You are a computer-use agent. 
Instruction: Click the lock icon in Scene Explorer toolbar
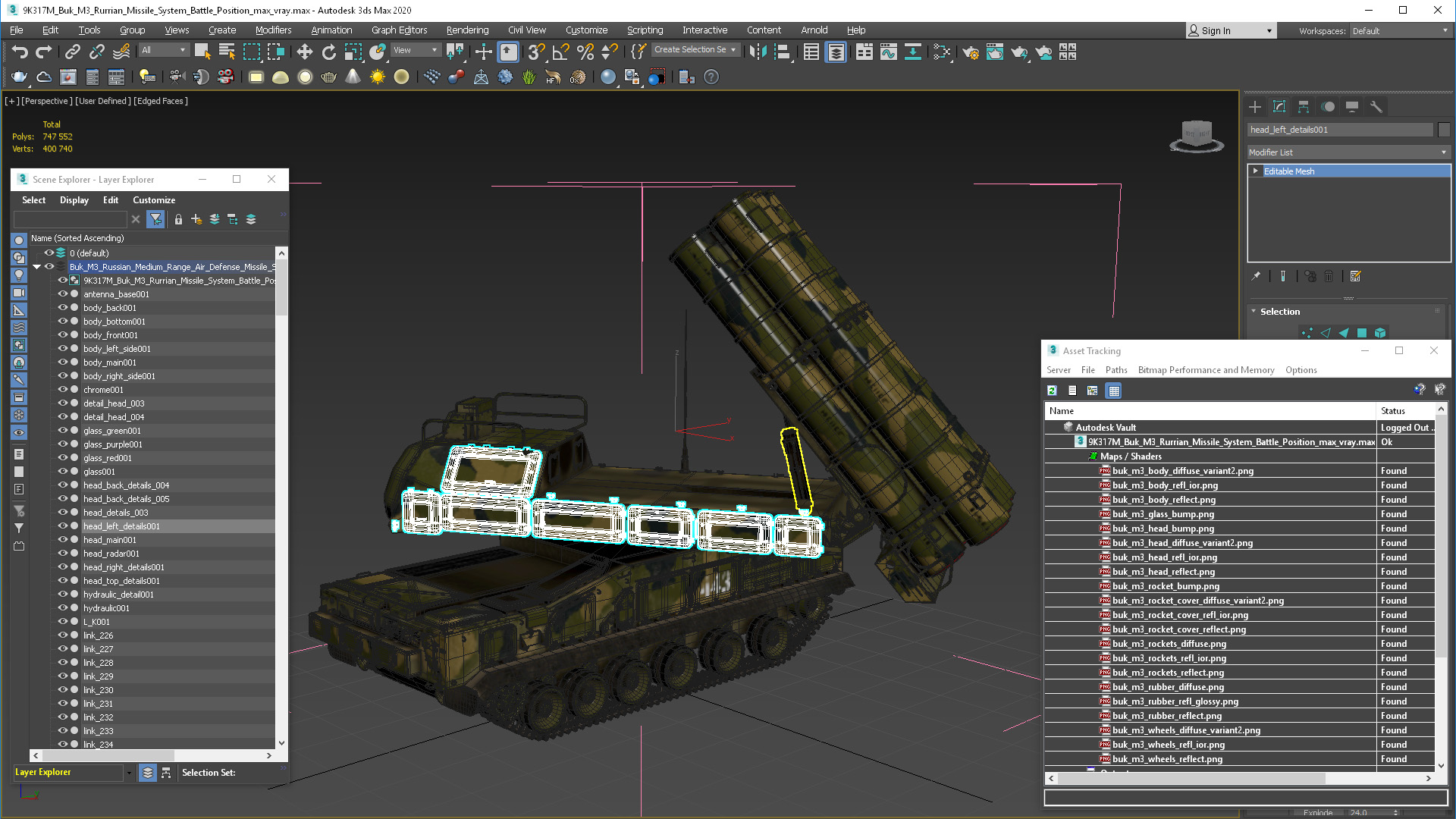coord(178,219)
